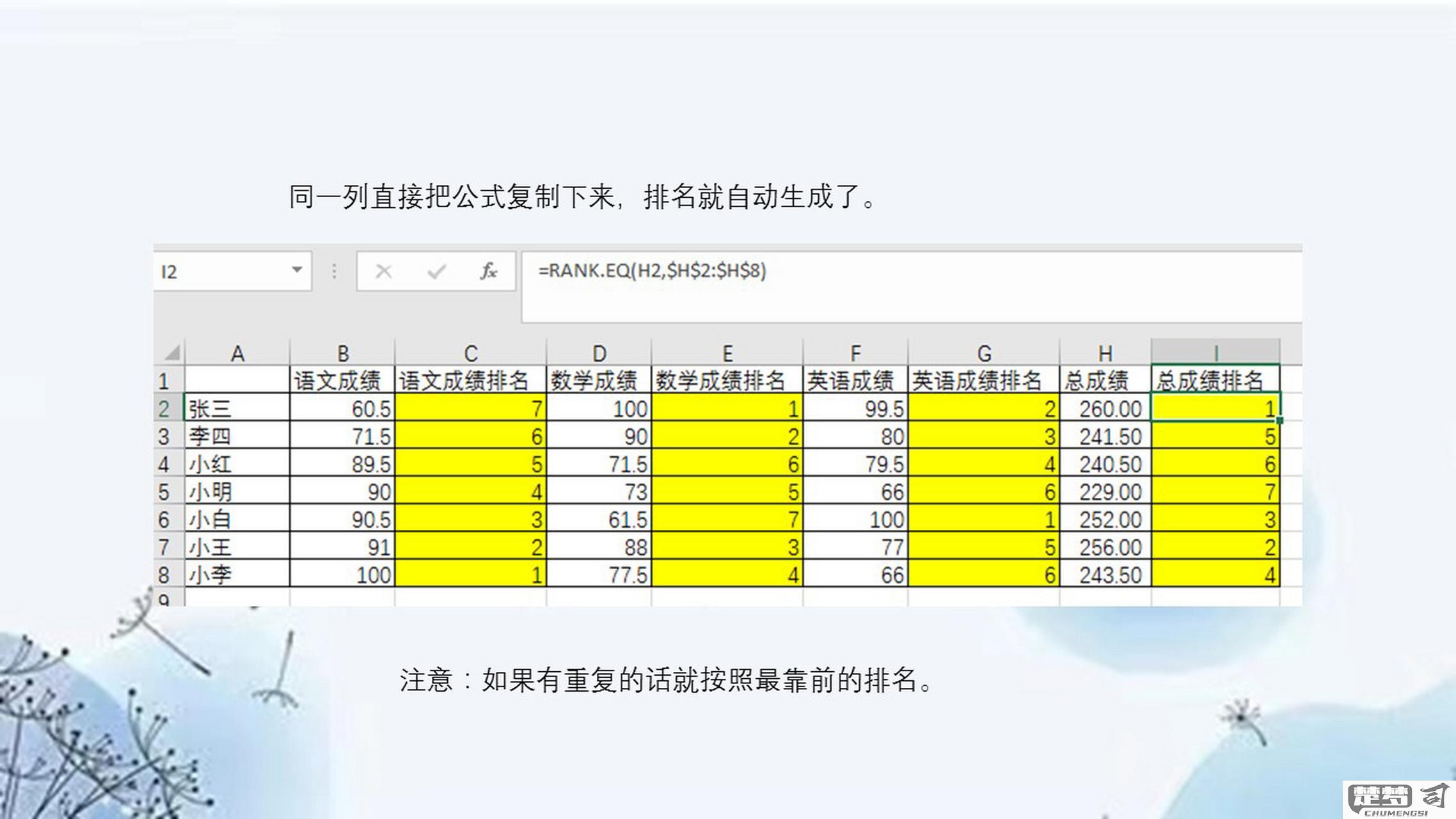Image resolution: width=1456 pixels, height=819 pixels.
Task: Select row 8 header
Action: (x=169, y=574)
